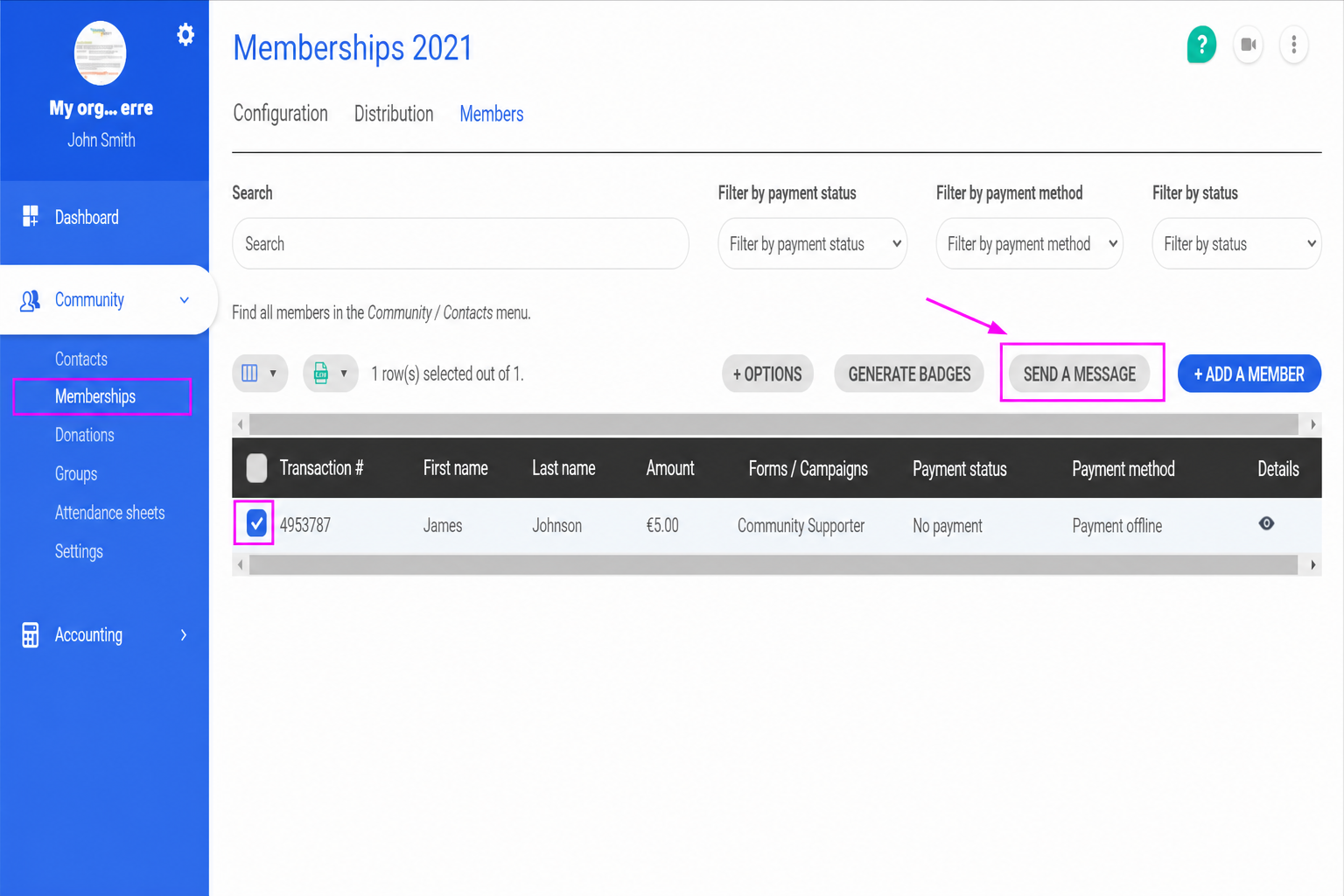Open the three-dot more options menu

tap(1294, 44)
